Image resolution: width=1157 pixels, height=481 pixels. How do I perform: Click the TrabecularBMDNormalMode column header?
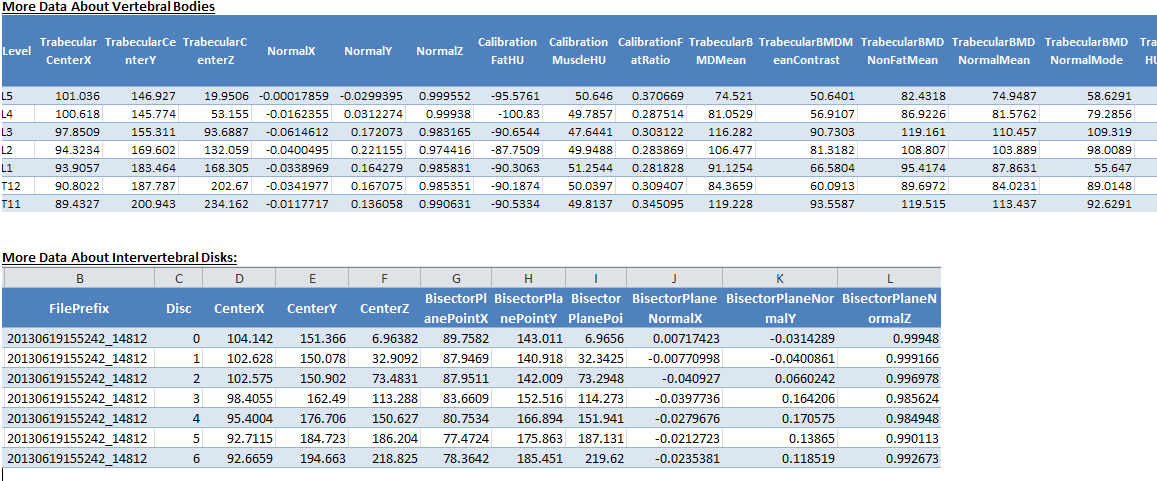click(x=1086, y=51)
